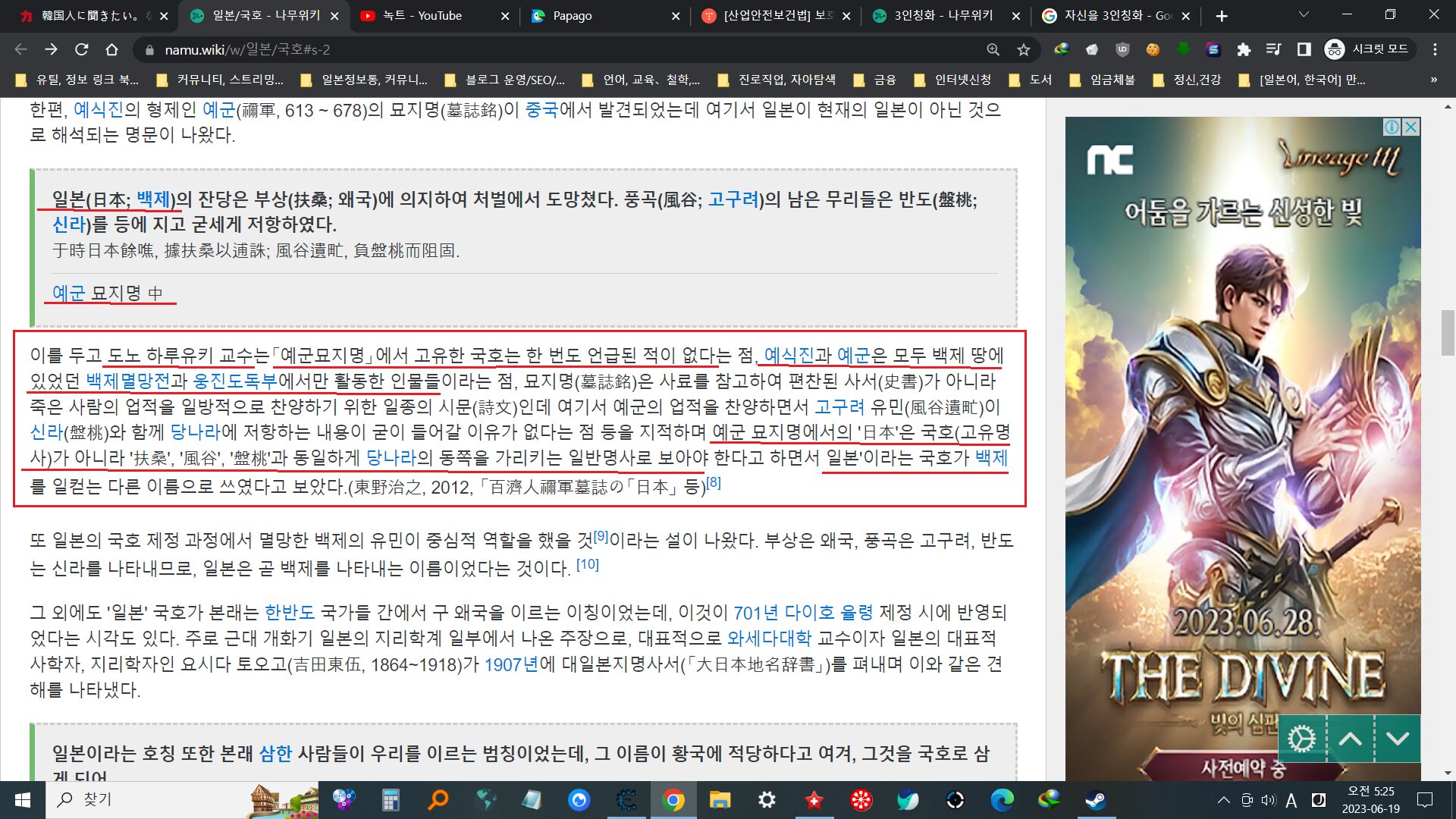
Task: Click the page vertical scrollbar thumb
Action: pos(1448,332)
